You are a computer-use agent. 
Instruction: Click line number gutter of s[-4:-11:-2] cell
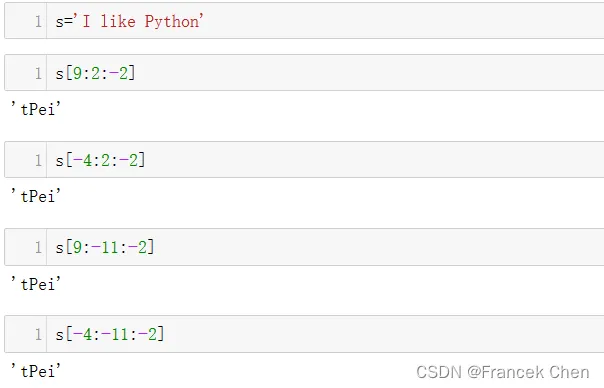(x=26, y=334)
